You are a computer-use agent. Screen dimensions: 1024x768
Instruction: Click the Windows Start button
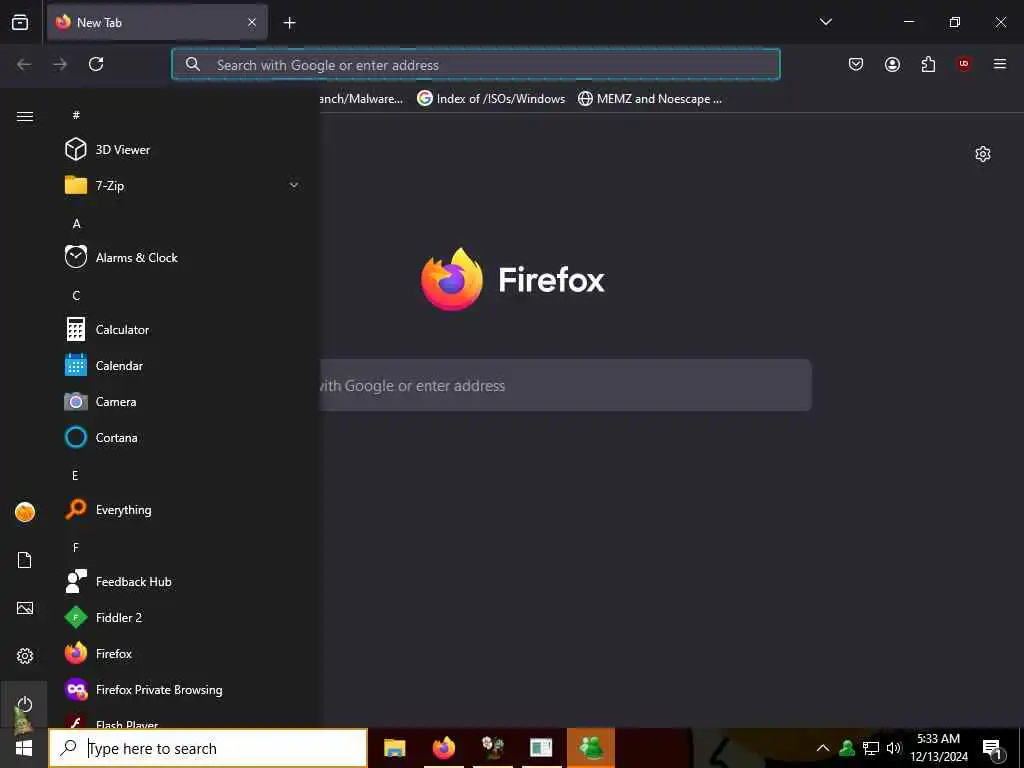[24, 748]
